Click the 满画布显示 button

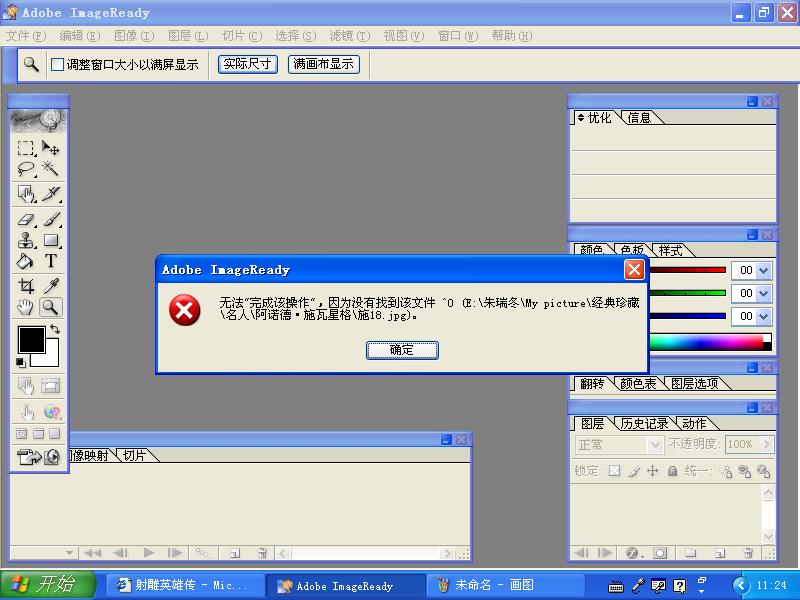(x=323, y=64)
